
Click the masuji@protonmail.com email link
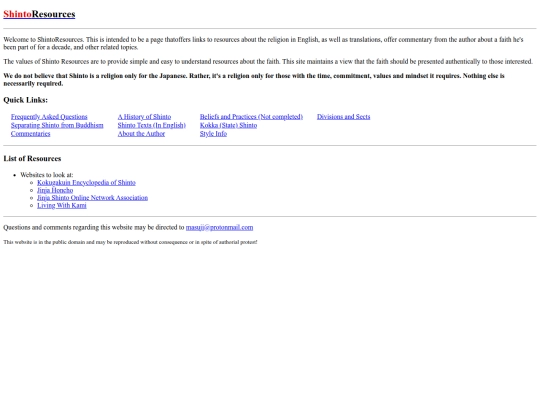point(219,227)
